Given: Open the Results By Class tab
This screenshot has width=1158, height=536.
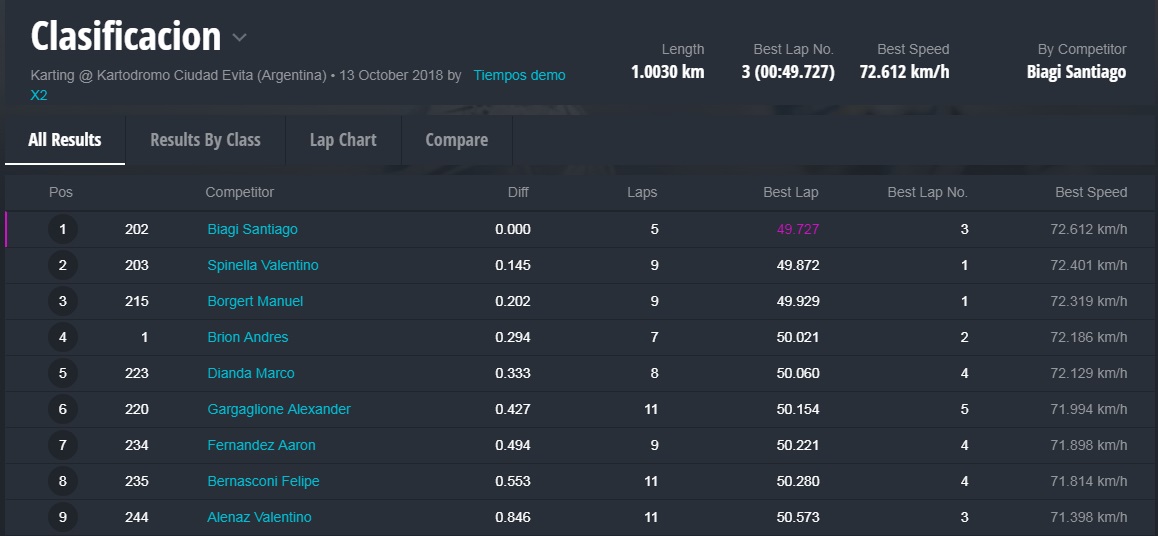Looking at the screenshot, I should (x=205, y=140).
